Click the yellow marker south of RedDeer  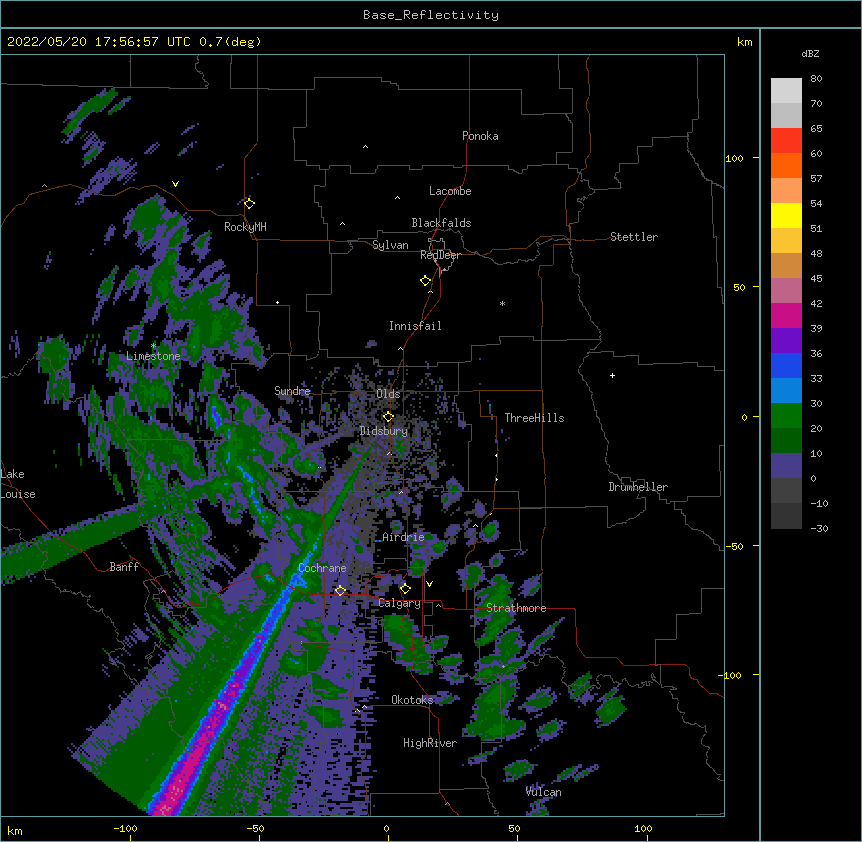(x=426, y=281)
